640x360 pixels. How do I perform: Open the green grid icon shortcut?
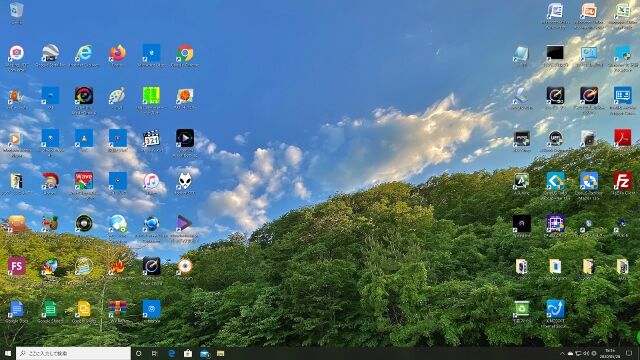point(151,96)
